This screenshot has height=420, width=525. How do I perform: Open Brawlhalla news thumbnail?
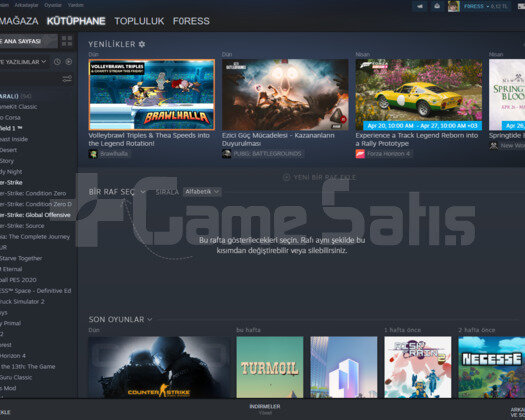pyautogui.click(x=152, y=95)
